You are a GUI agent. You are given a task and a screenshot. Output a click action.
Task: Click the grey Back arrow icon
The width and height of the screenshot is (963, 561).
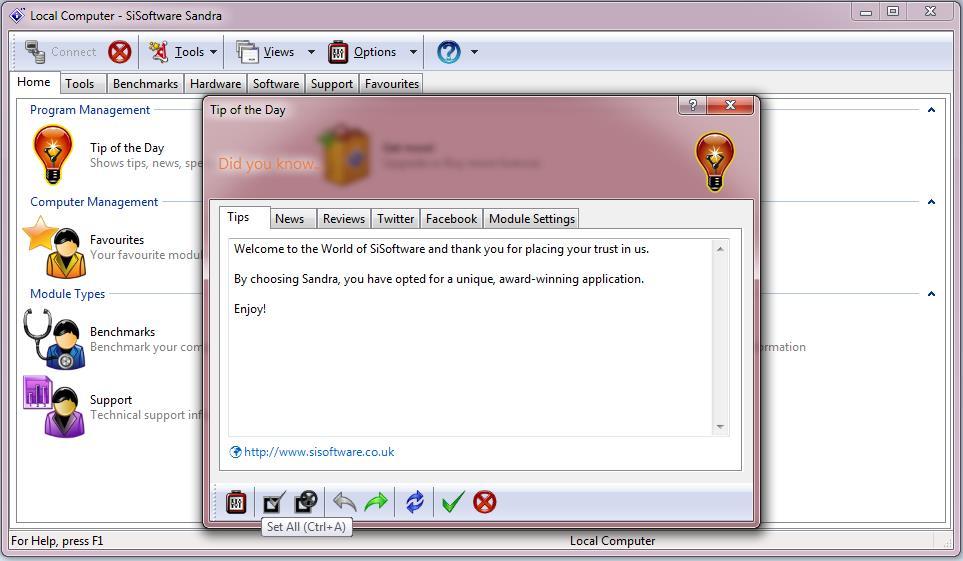point(344,503)
